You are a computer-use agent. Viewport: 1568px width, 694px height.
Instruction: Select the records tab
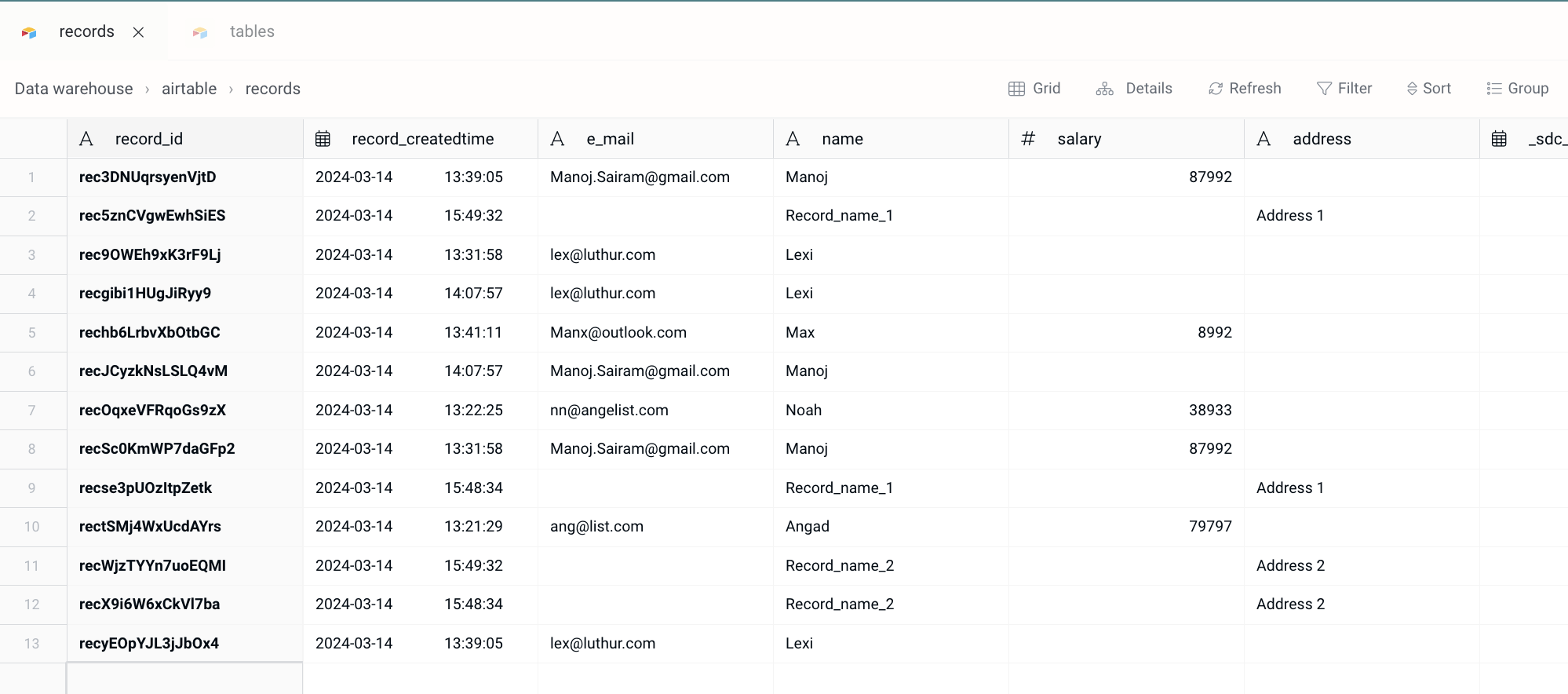pyautogui.click(x=86, y=31)
